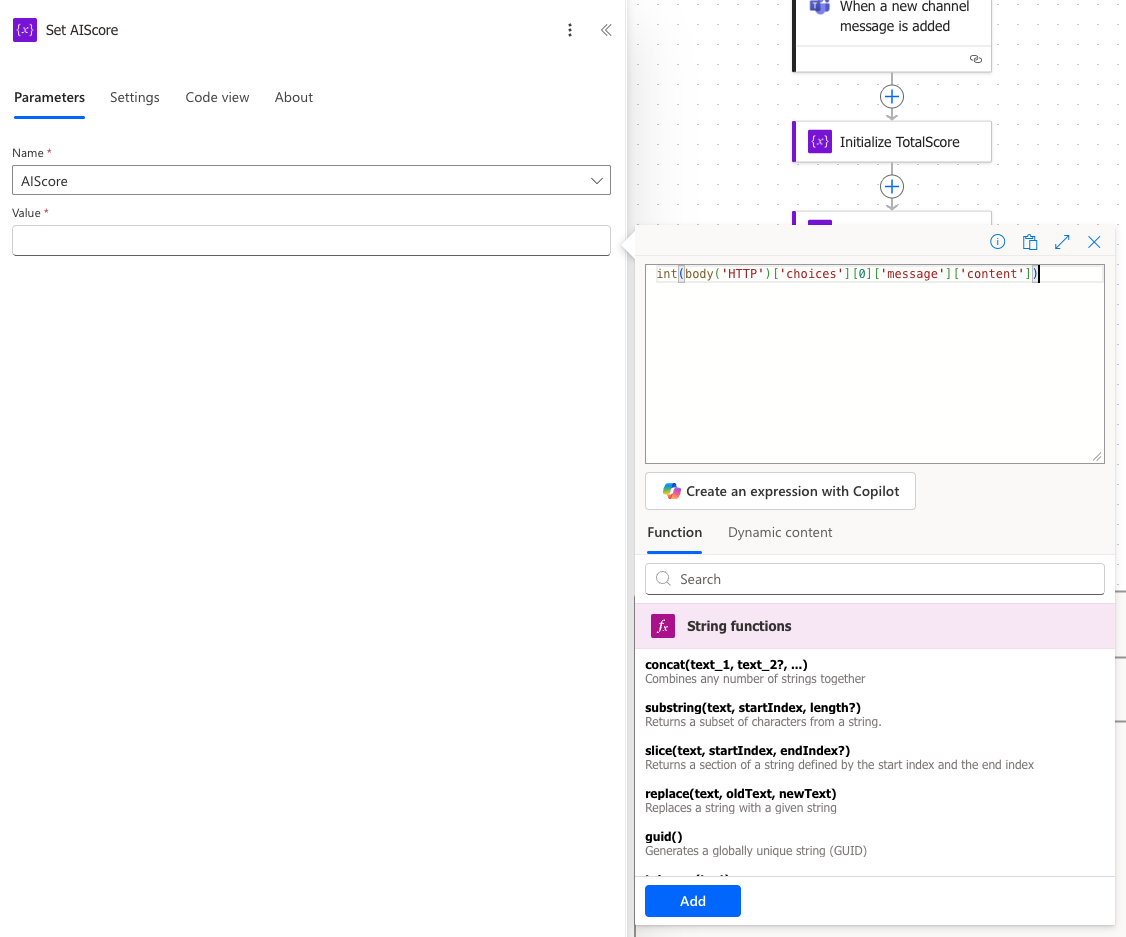Click Create an expression with Copilot
The image size is (1126, 937).
tap(780, 491)
